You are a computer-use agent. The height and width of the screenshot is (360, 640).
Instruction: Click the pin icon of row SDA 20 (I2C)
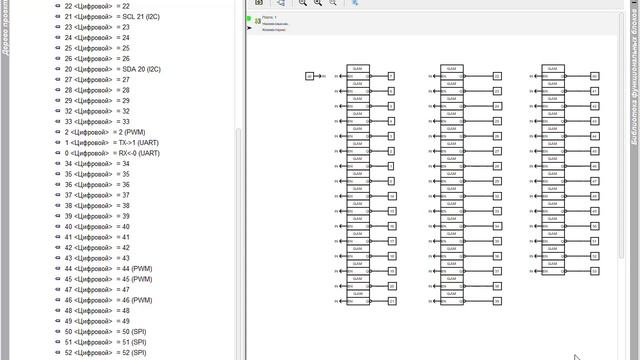(x=58, y=69)
